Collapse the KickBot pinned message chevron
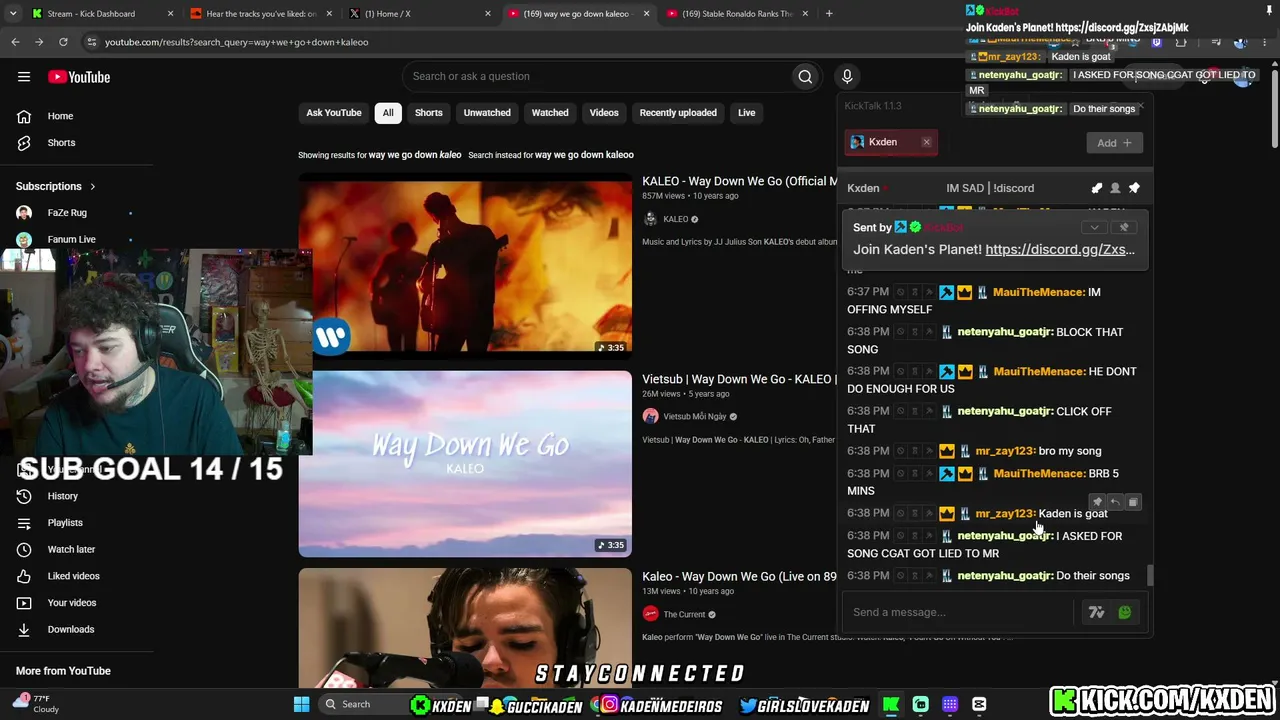Screen dimensions: 1280x720 click(1094, 227)
